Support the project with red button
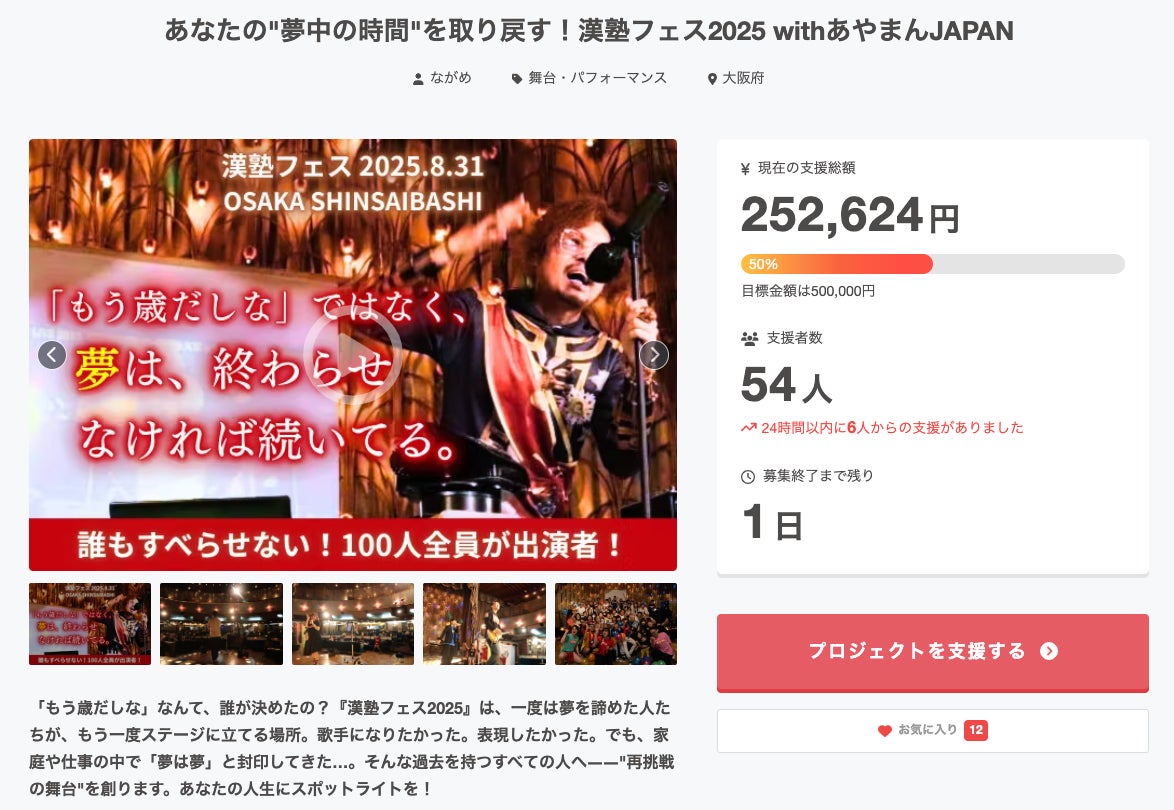Viewport: 1174px width, 810px height. tap(932, 652)
